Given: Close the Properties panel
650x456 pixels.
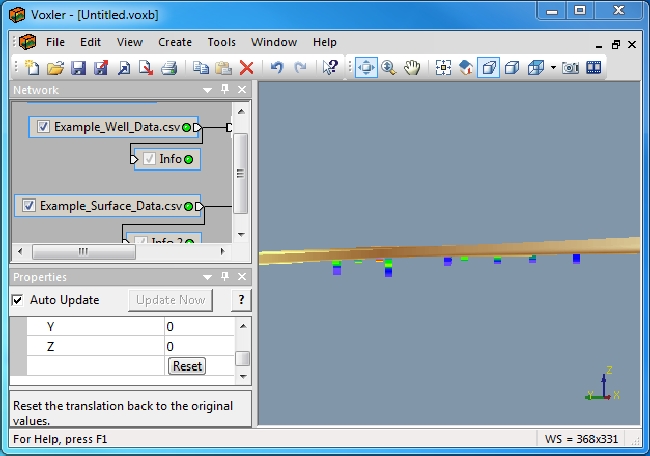Looking at the screenshot, I should [242, 277].
